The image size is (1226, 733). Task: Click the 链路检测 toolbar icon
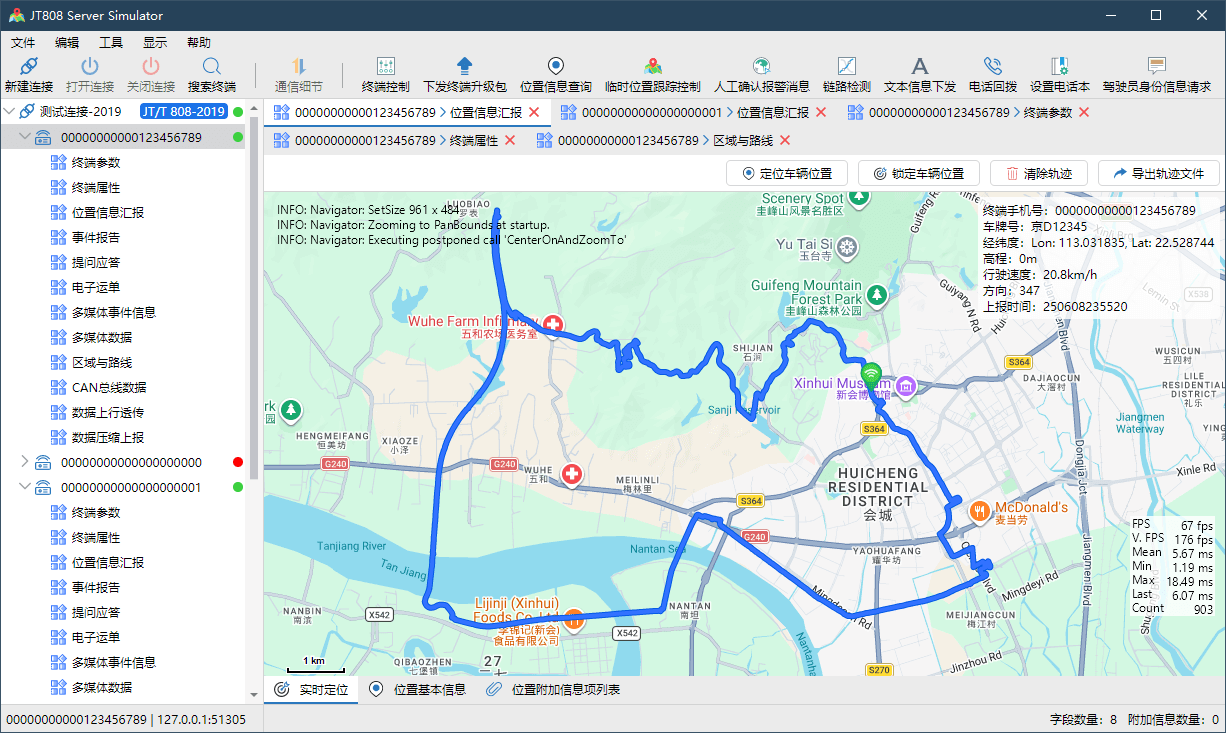pos(846,67)
